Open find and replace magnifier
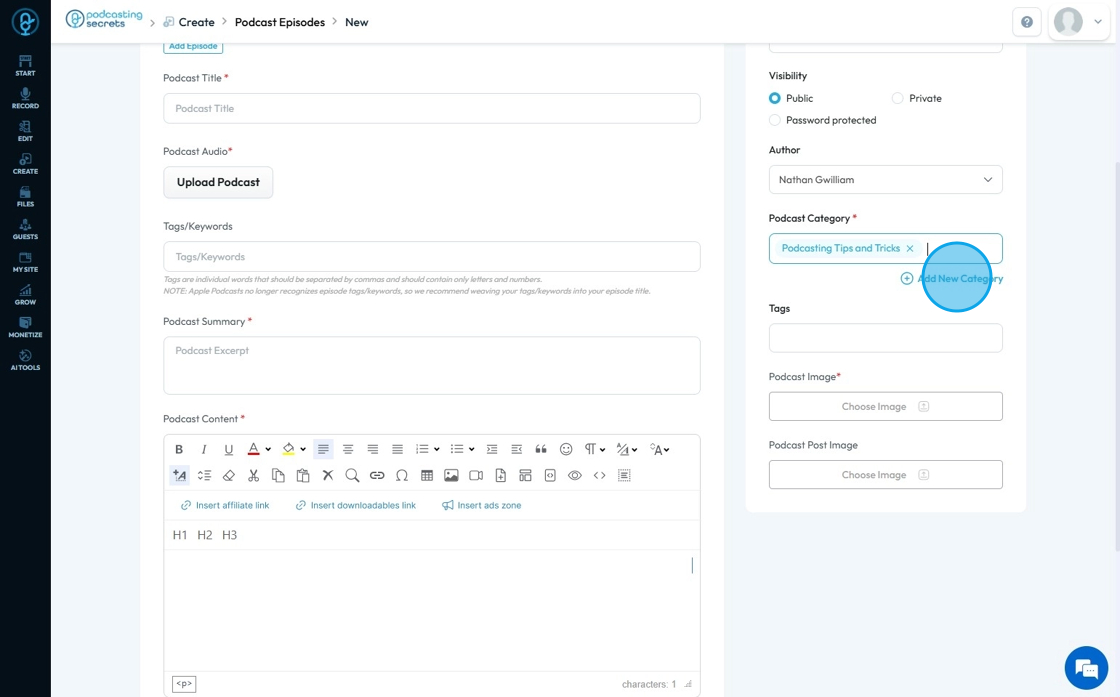 (x=352, y=476)
